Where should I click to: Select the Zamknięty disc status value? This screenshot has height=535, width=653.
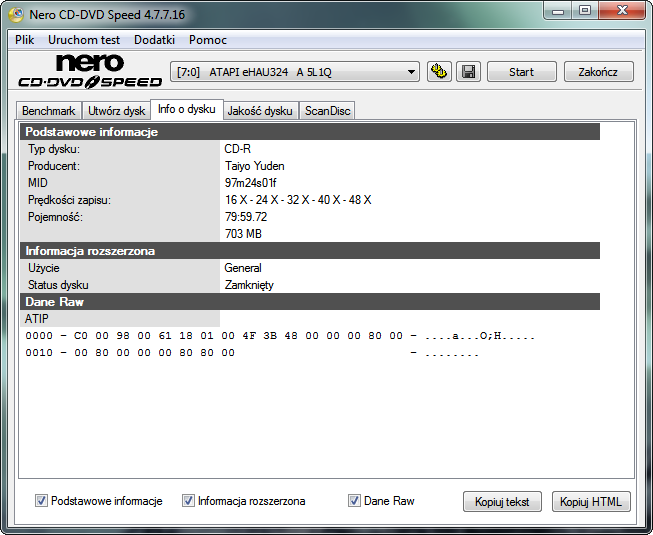249,285
